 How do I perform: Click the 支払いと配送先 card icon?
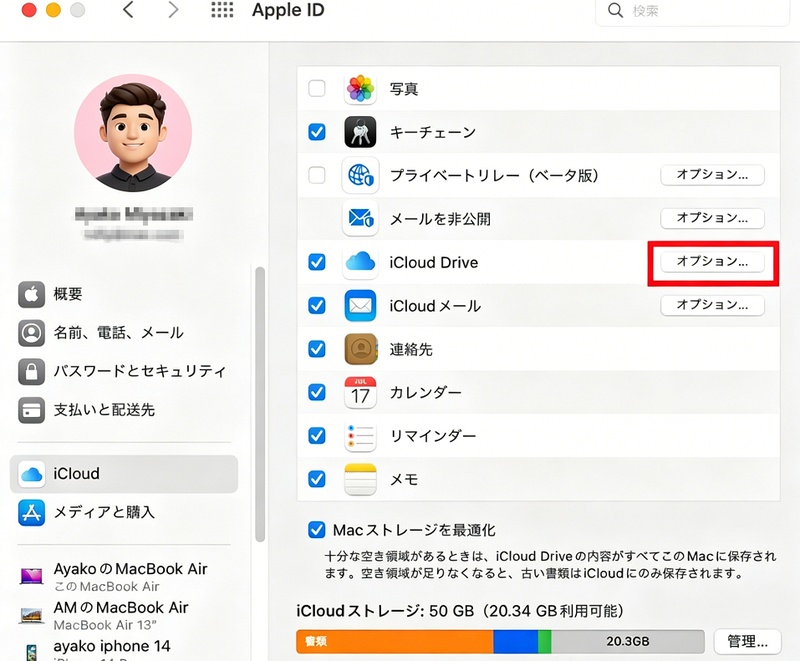tap(32, 410)
